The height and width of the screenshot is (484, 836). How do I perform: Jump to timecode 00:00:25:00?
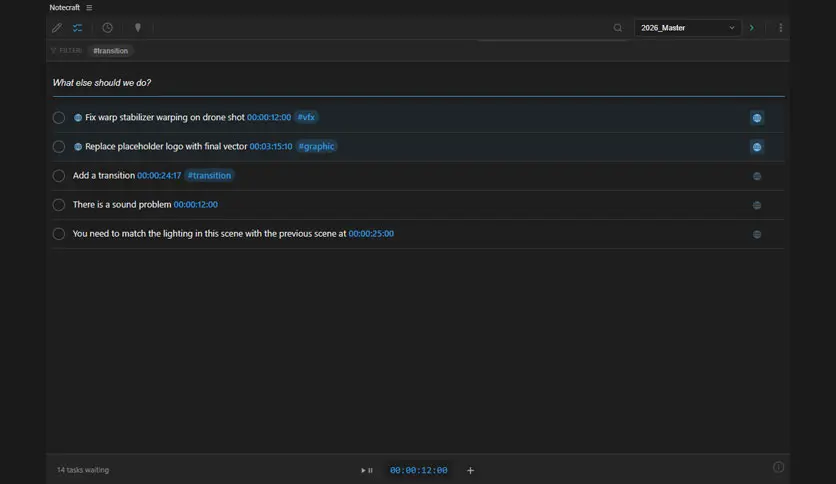[371, 233]
